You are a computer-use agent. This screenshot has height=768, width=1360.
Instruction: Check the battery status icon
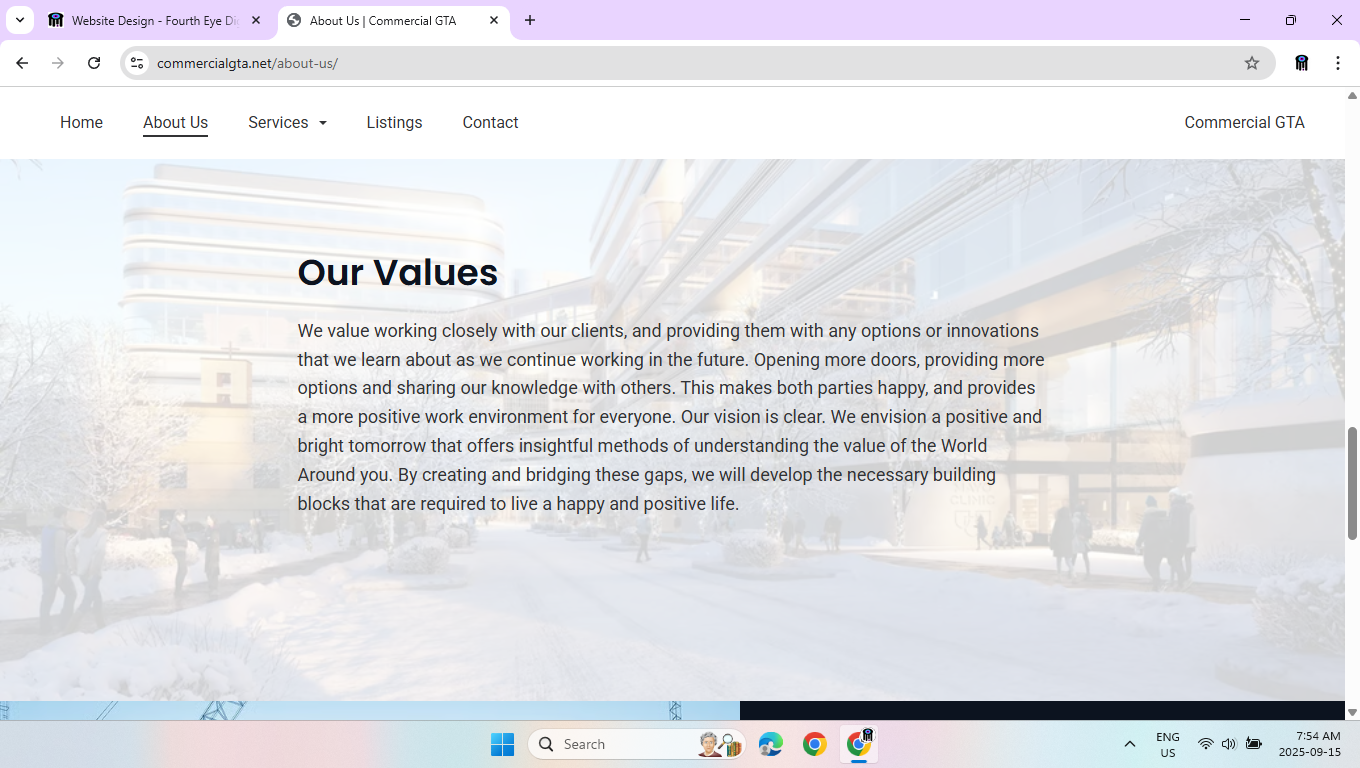[x=1253, y=744]
